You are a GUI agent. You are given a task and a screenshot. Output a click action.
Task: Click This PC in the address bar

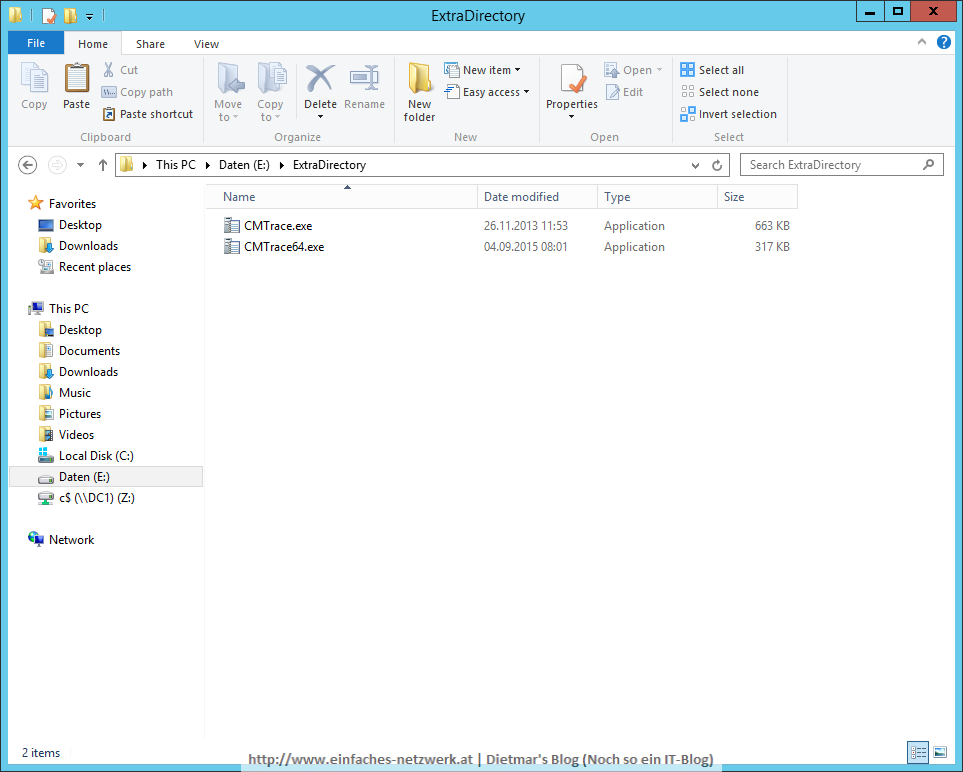tap(176, 165)
